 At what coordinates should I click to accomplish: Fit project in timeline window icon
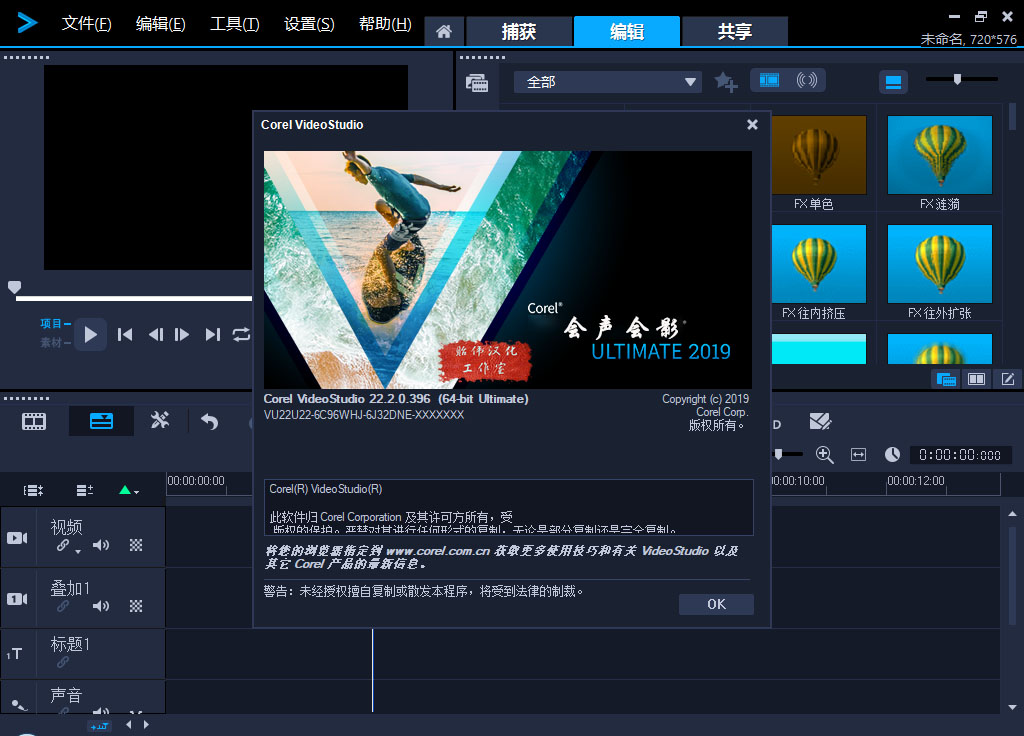click(x=859, y=455)
